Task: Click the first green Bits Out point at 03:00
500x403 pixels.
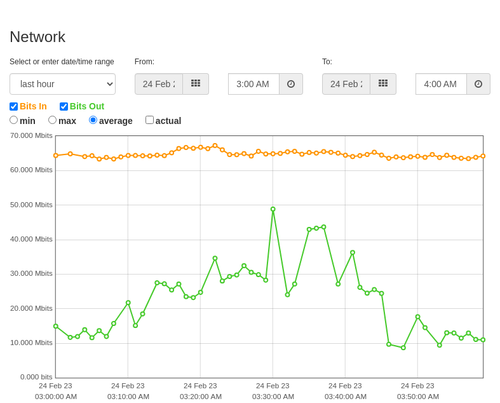Action: (x=56, y=326)
